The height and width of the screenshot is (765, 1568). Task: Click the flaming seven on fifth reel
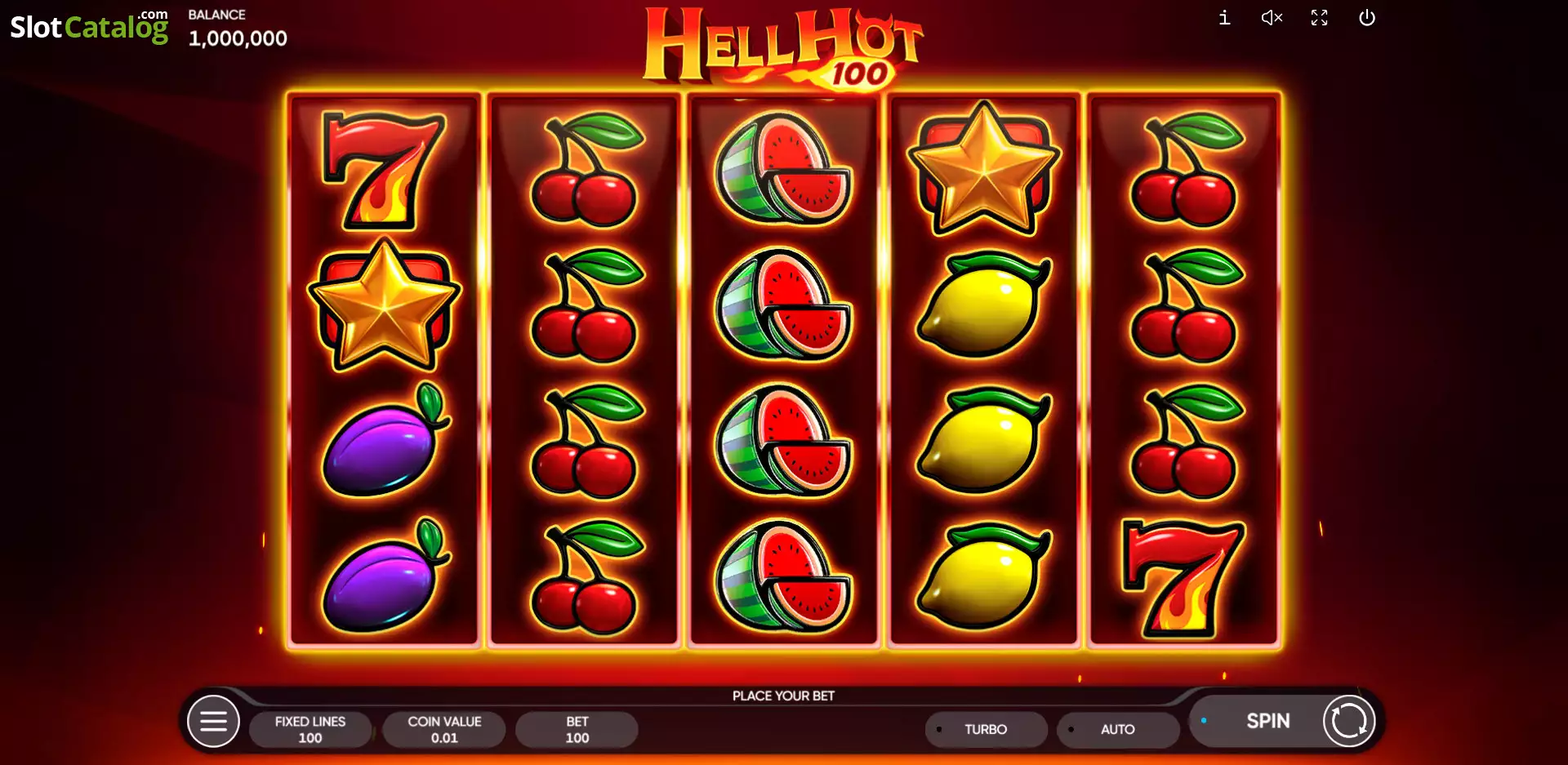tap(1183, 578)
